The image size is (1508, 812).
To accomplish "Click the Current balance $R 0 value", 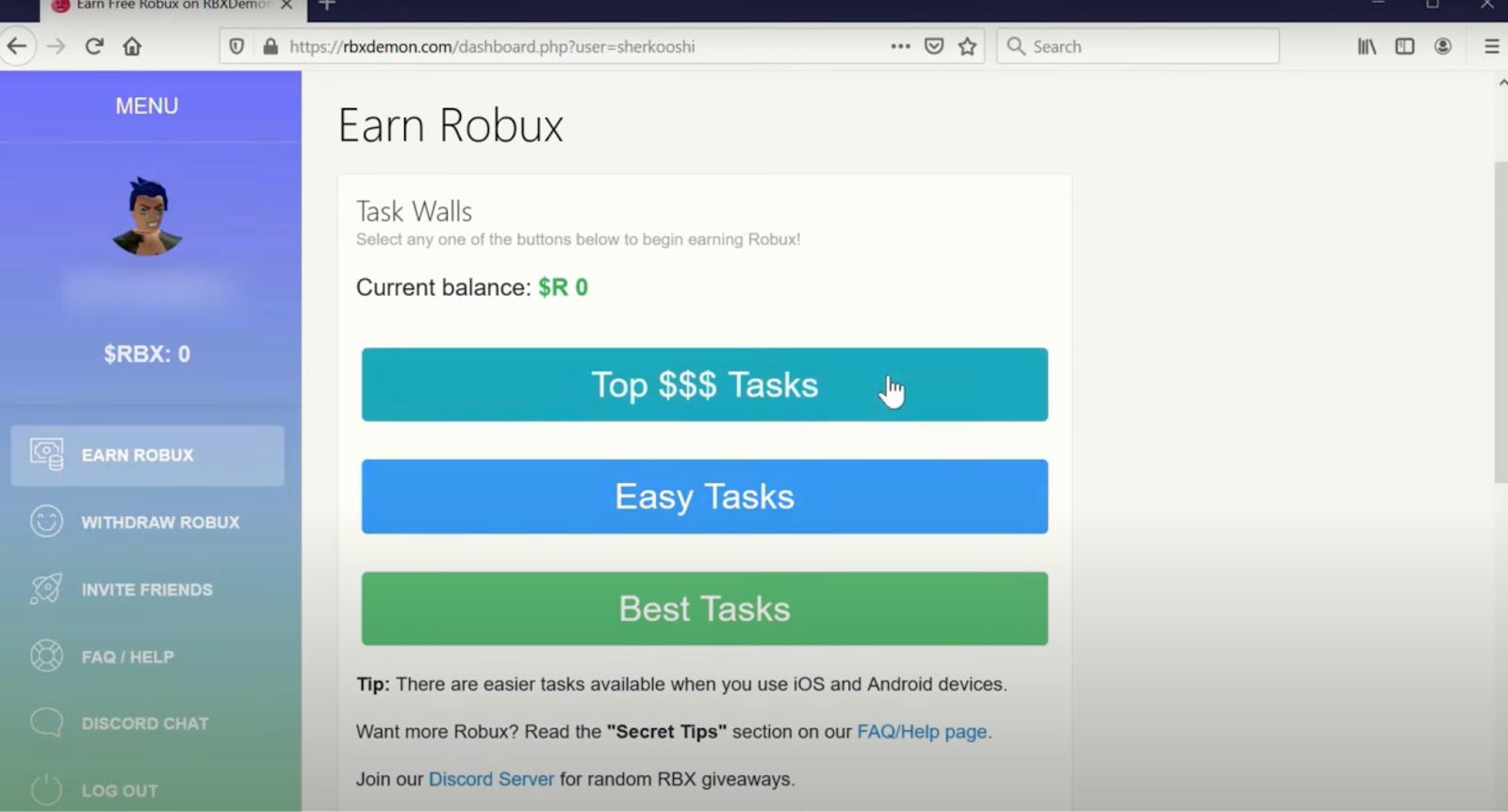I will pyautogui.click(x=563, y=287).
